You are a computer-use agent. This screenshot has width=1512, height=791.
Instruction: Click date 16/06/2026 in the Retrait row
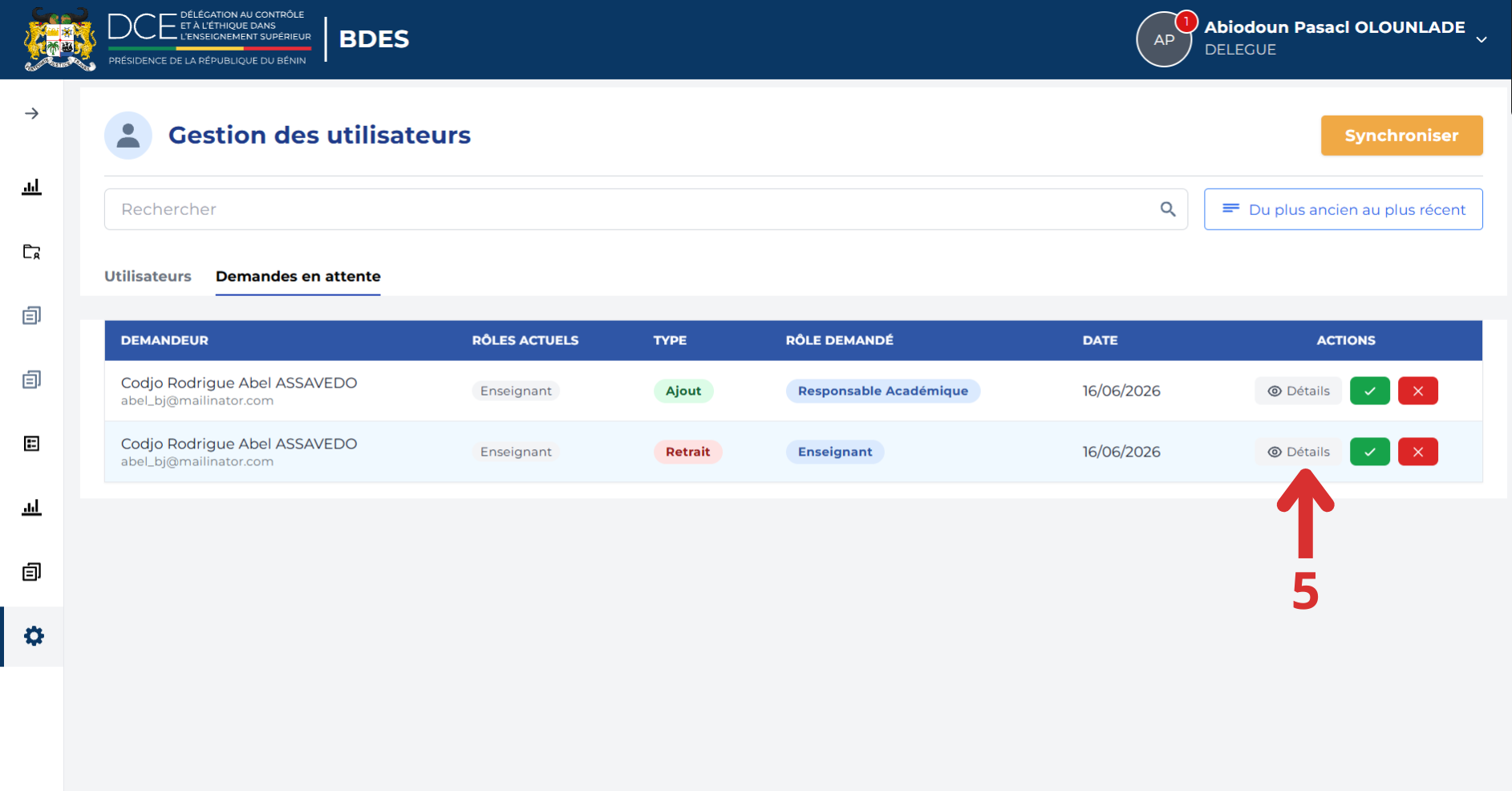point(1121,452)
